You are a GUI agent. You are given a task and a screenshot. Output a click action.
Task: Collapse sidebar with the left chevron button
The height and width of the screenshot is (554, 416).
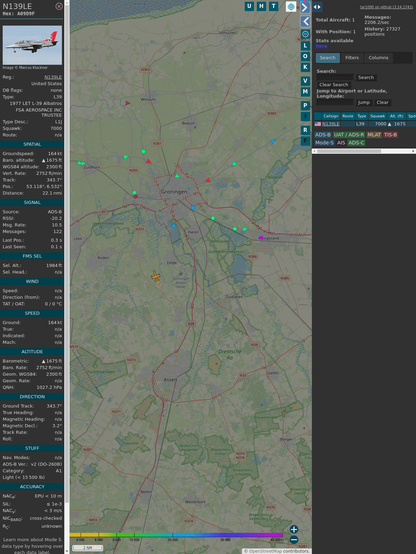305,22
